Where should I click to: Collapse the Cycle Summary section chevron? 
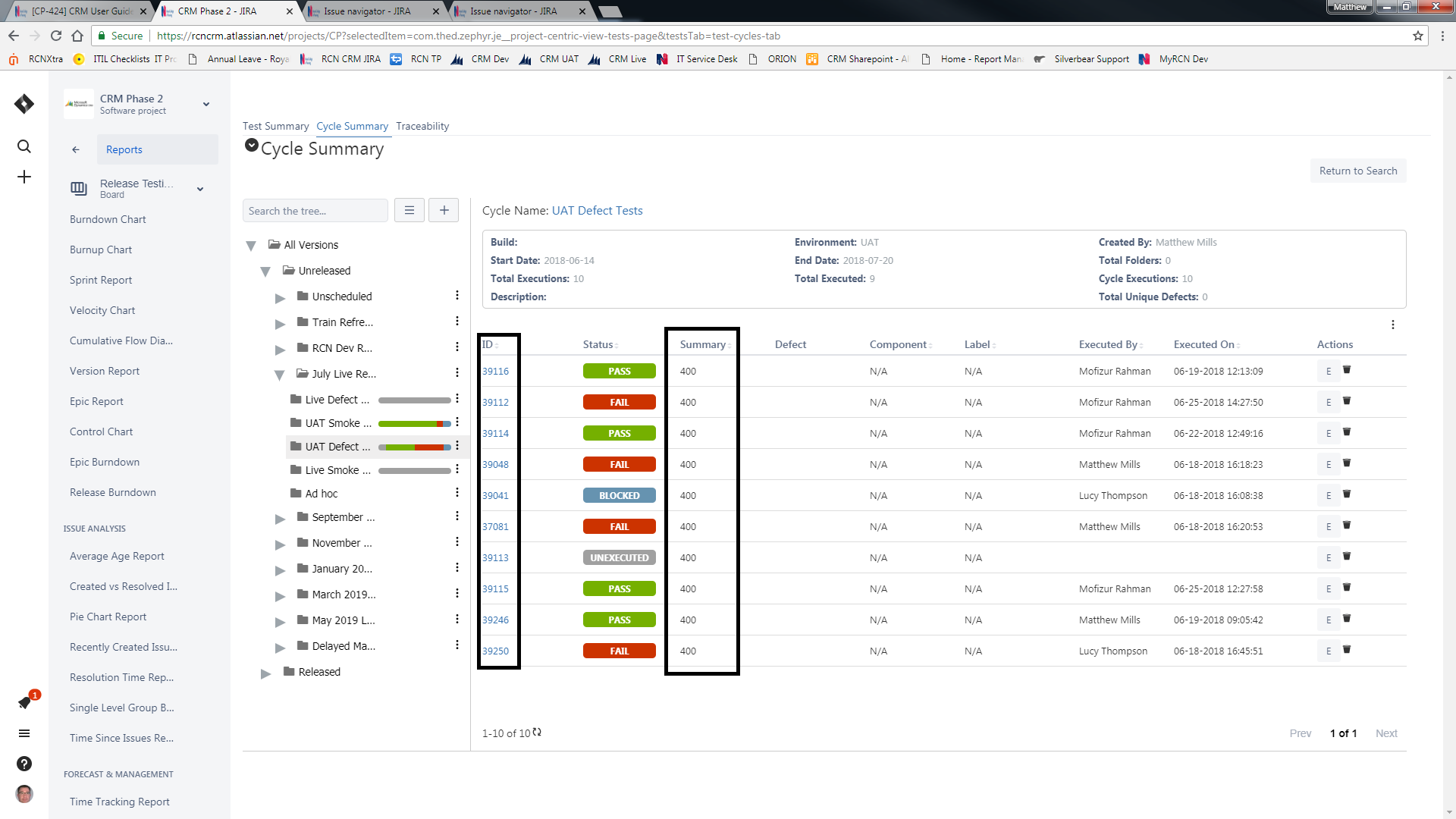click(252, 145)
